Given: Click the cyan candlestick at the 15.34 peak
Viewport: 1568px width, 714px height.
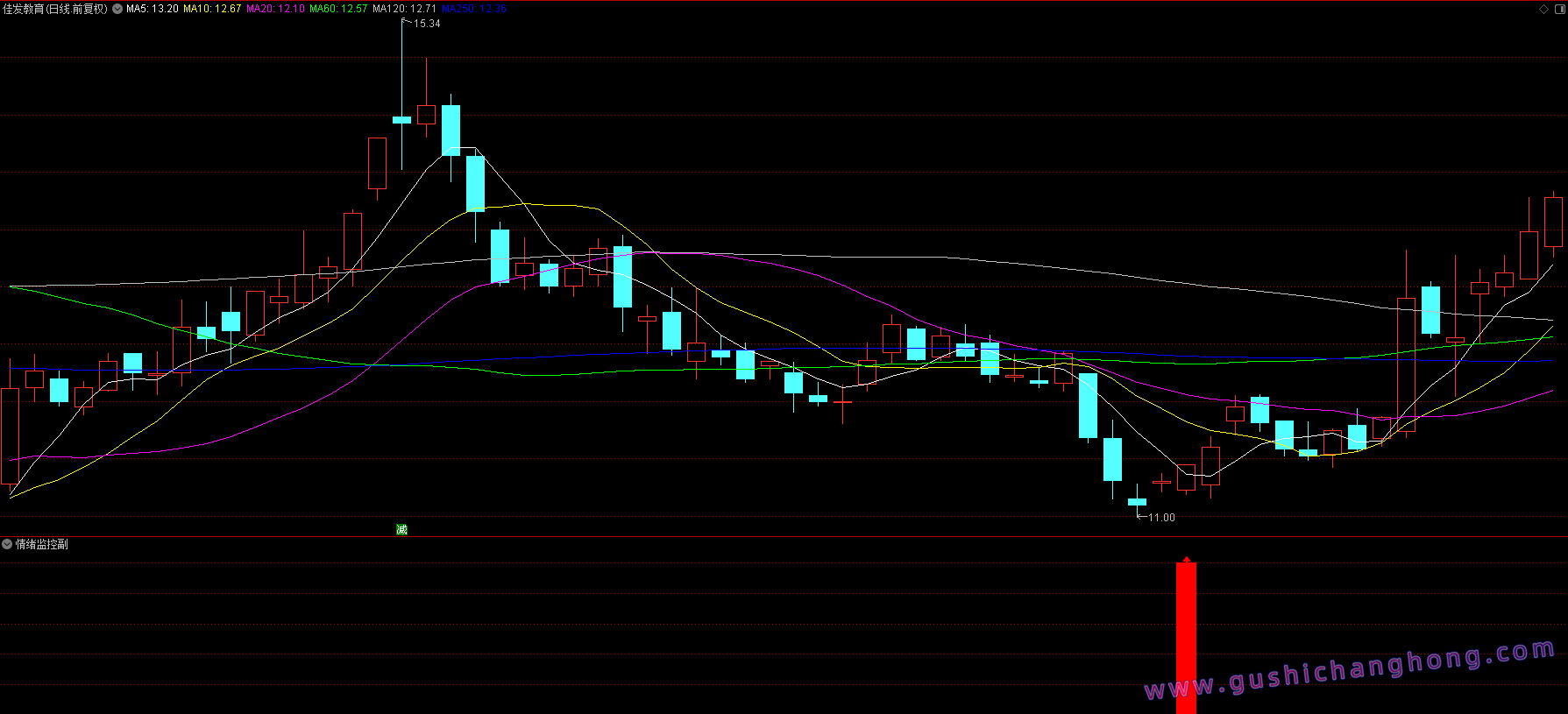Looking at the screenshot, I should (401, 120).
